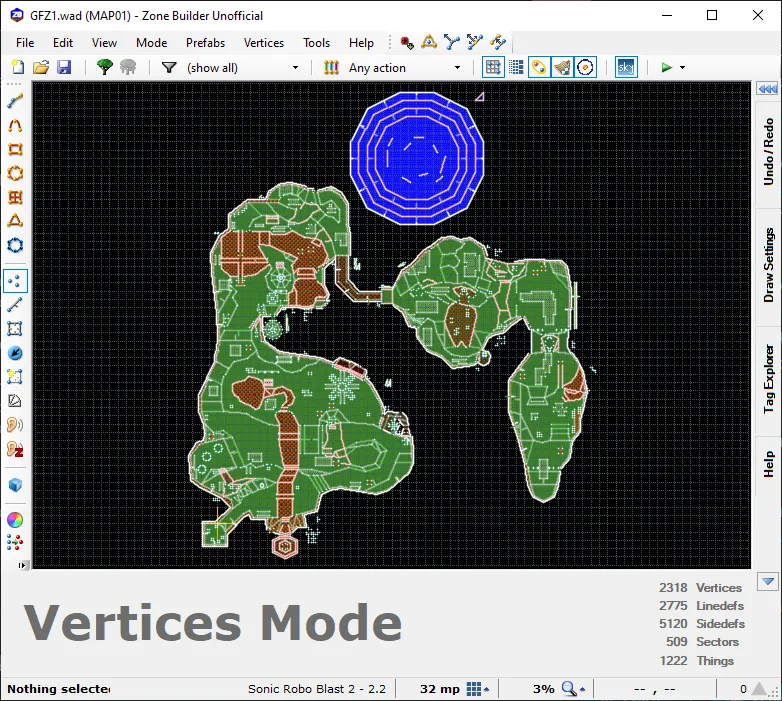Screen dimensions: 782x701
Task: Click the orange stairs-like toolbar icon
Action: click(x=498, y=42)
